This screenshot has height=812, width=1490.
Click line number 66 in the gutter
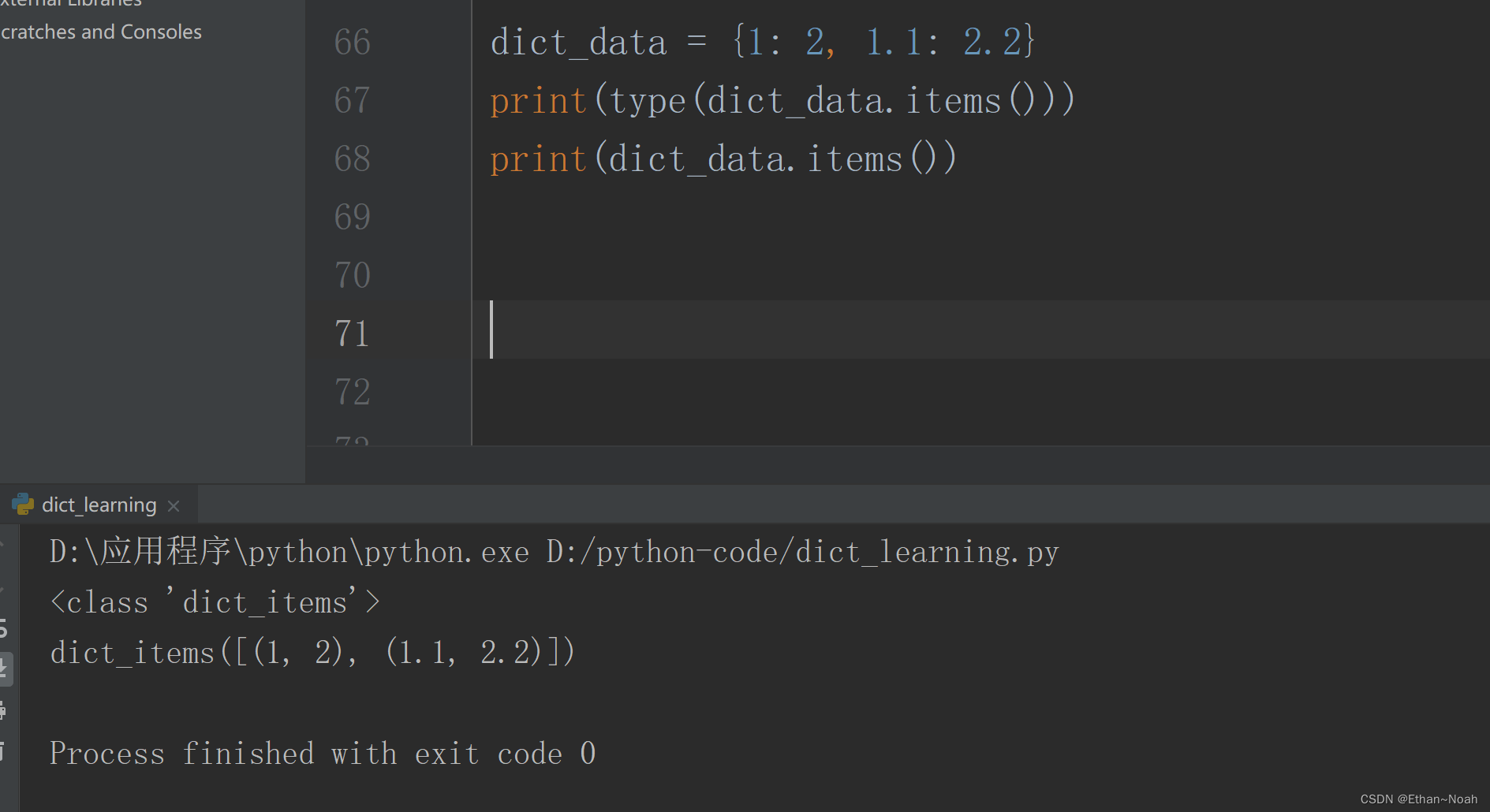[352, 42]
